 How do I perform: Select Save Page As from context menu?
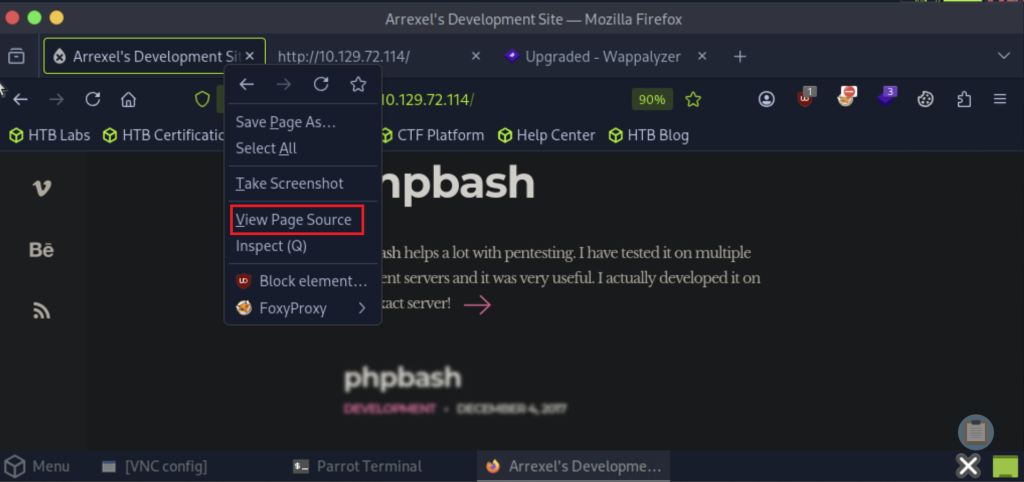click(303, 122)
